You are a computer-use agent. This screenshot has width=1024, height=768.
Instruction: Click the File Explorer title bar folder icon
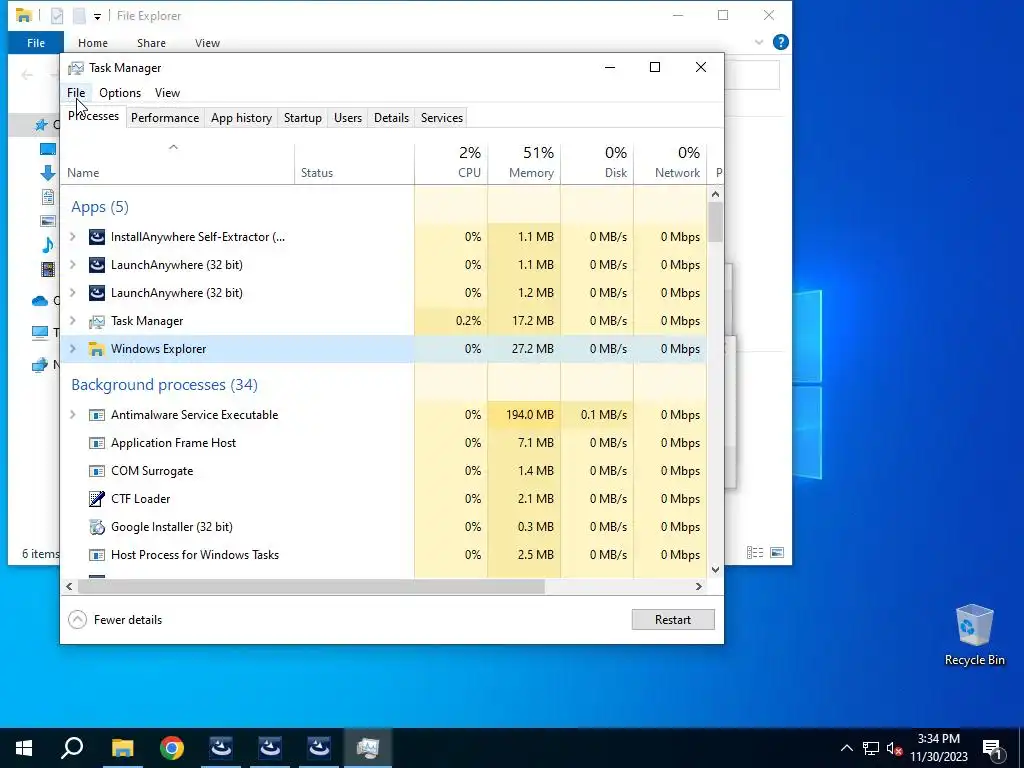tap(24, 15)
